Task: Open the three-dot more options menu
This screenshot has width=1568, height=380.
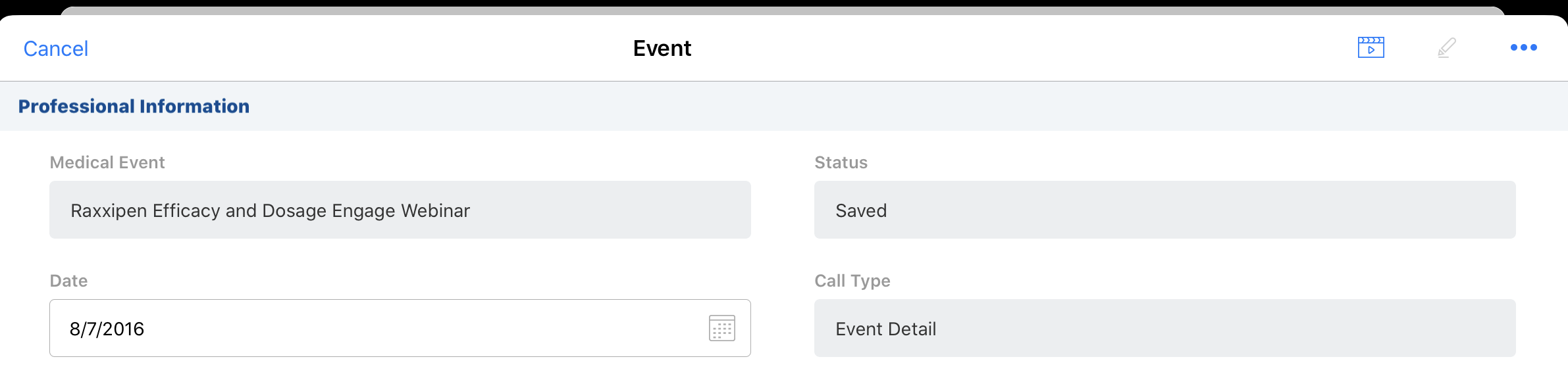Action: 1523,47
